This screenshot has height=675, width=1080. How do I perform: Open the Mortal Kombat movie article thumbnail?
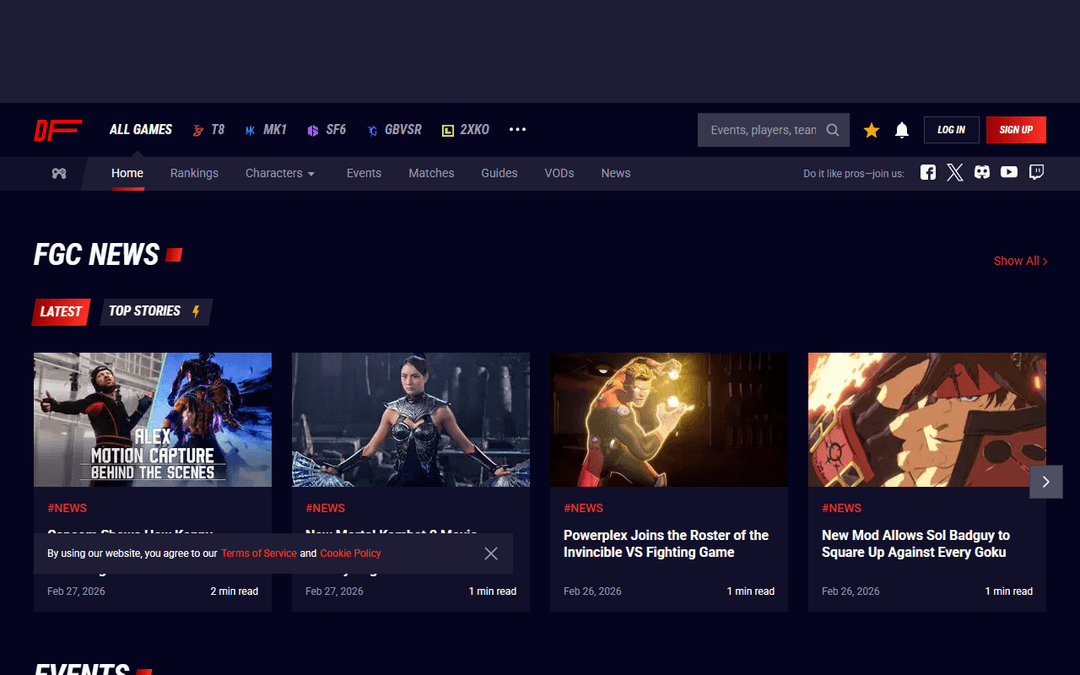point(411,420)
